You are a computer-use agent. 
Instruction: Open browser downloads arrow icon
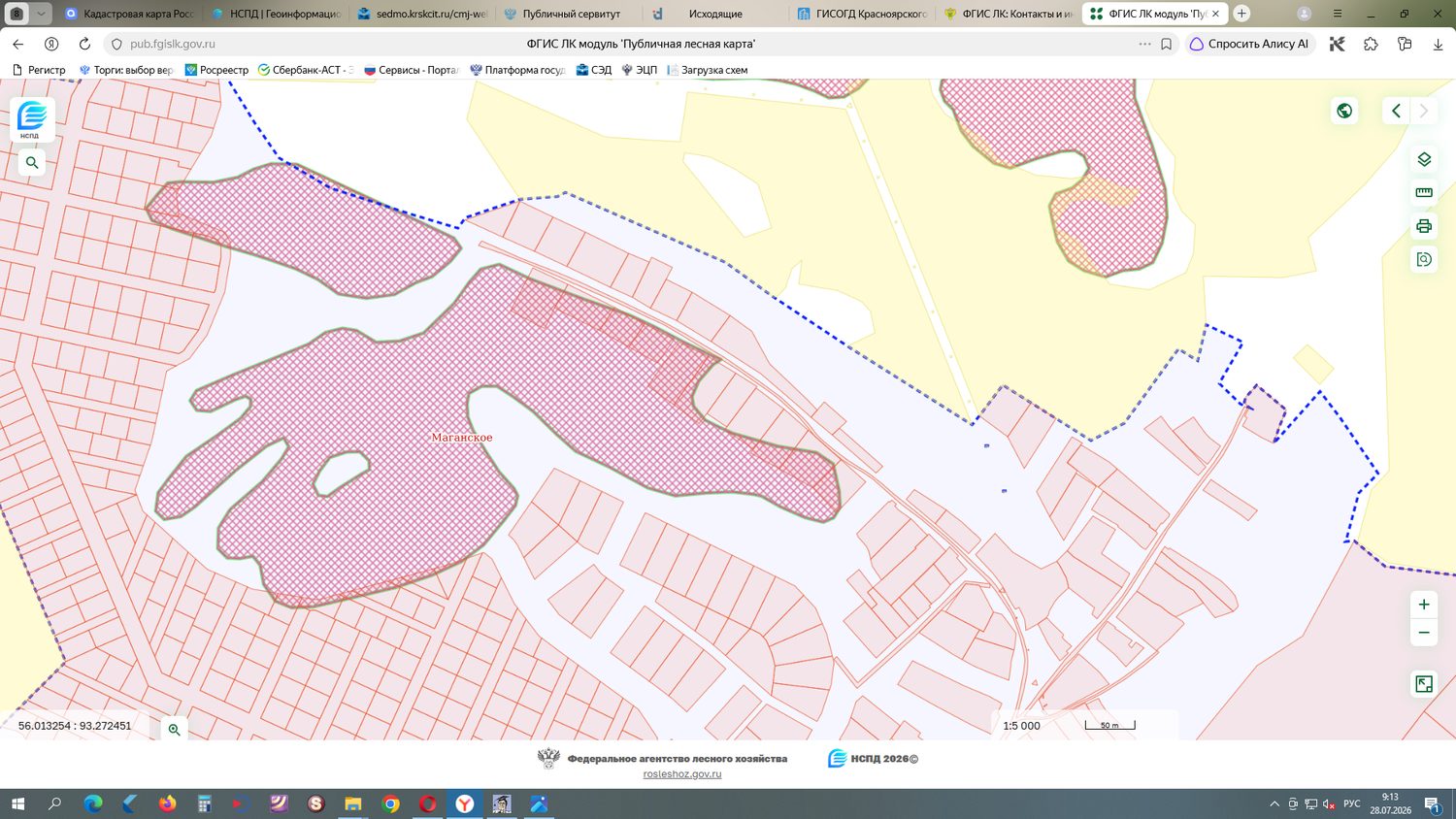1438,44
